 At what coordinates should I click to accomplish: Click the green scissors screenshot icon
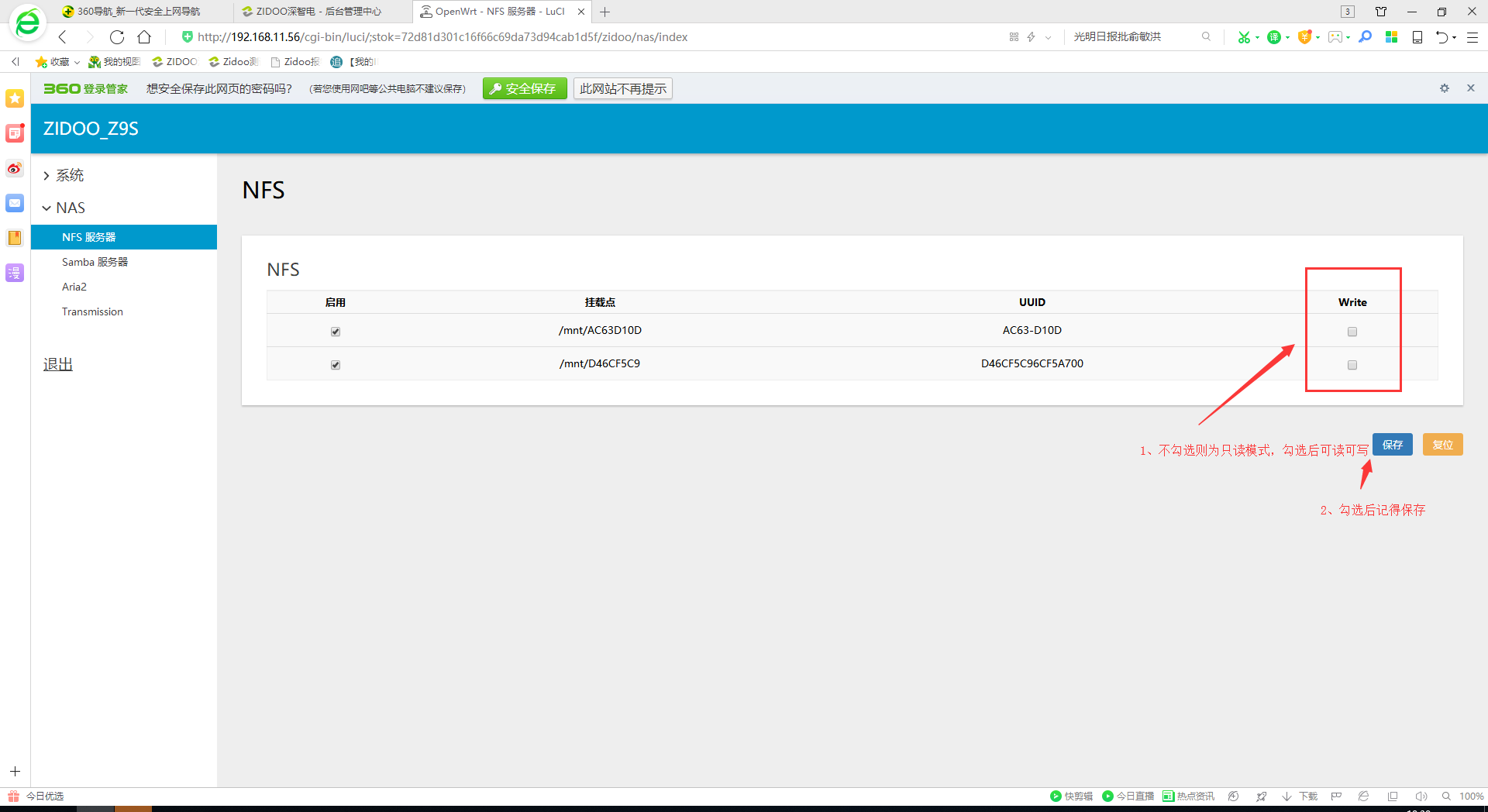coord(1244,37)
